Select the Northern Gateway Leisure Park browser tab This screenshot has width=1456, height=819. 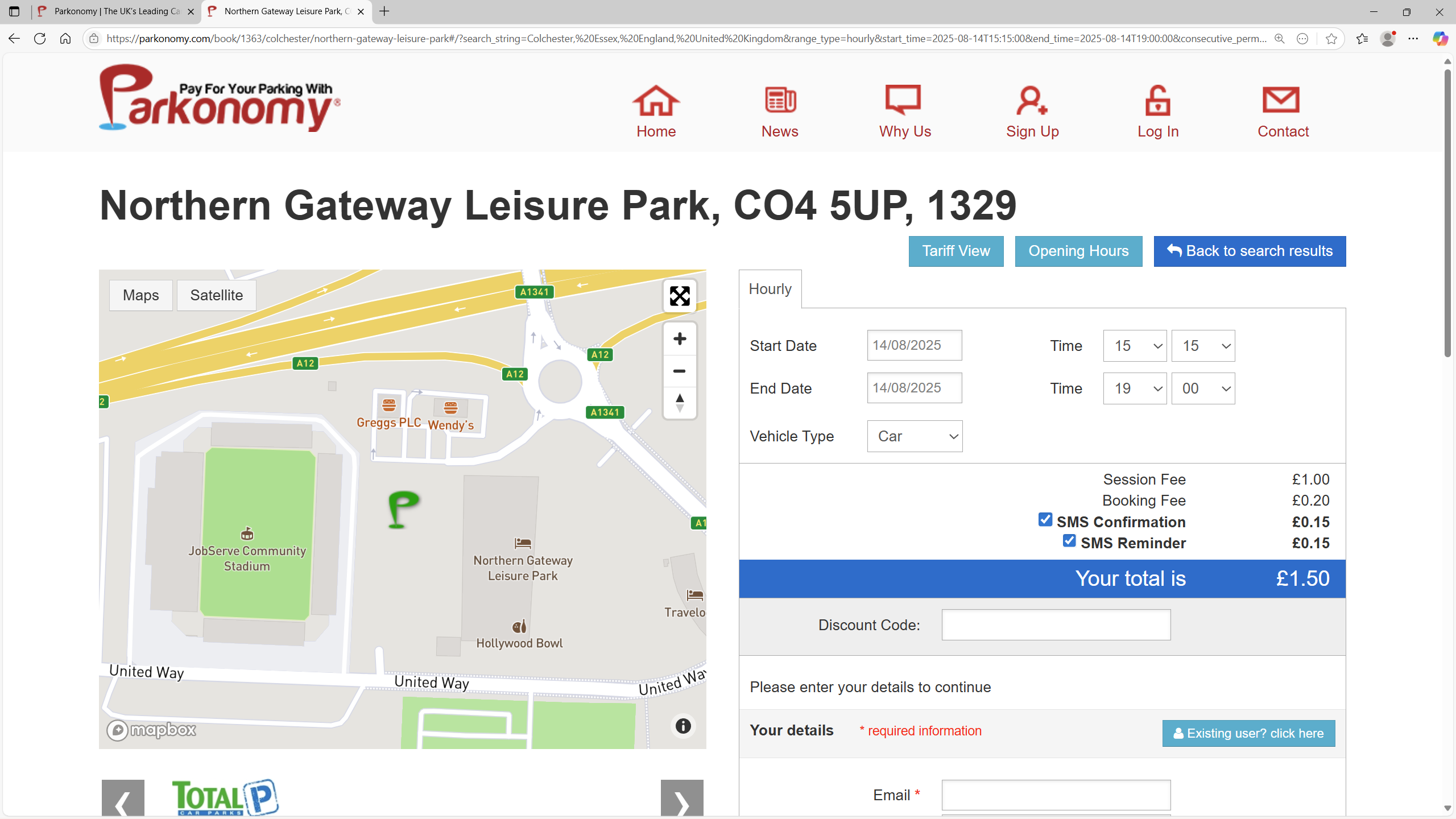286,11
